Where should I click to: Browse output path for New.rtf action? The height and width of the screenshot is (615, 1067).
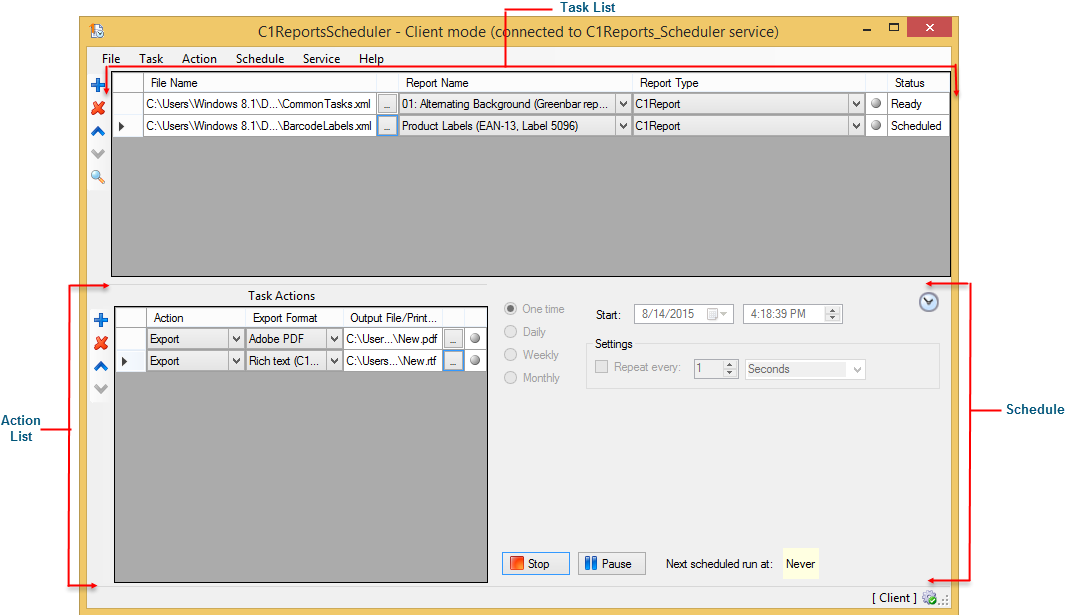[x=453, y=361]
